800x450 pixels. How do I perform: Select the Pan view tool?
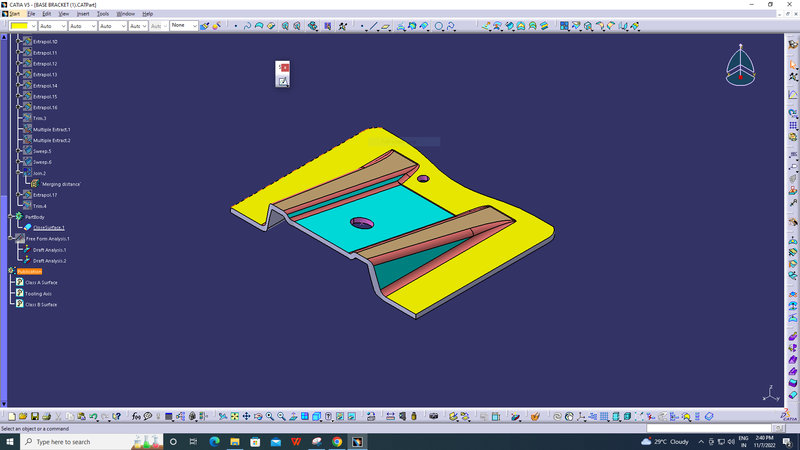point(246,416)
